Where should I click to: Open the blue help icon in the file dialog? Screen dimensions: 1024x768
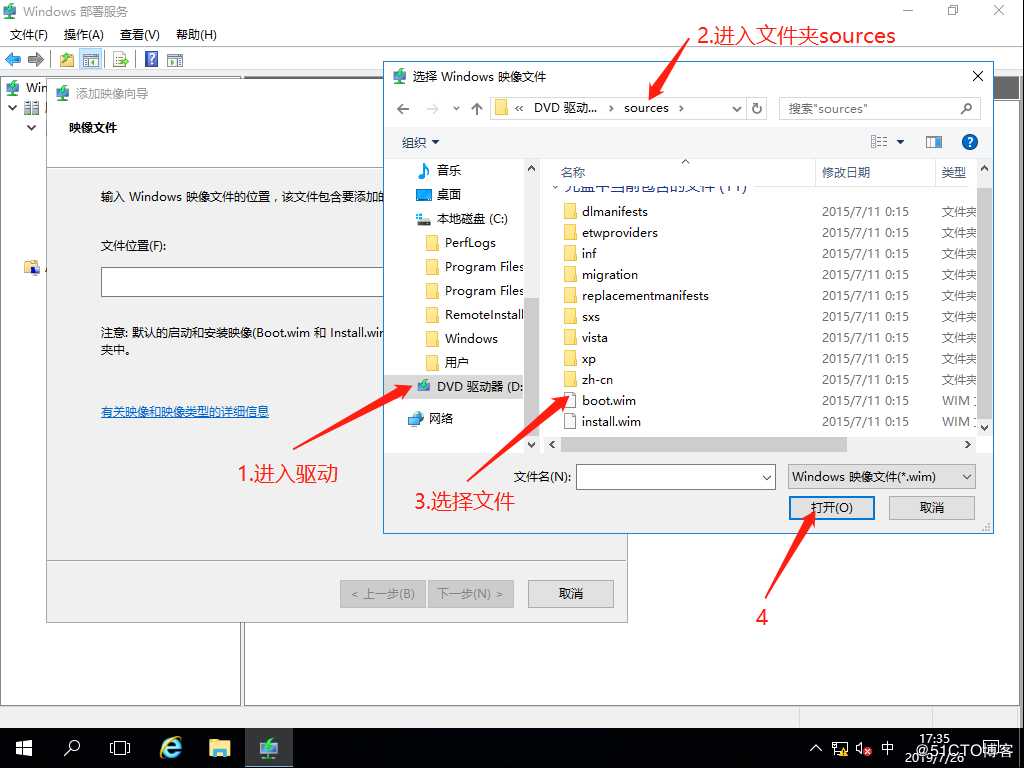pos(969,142)
